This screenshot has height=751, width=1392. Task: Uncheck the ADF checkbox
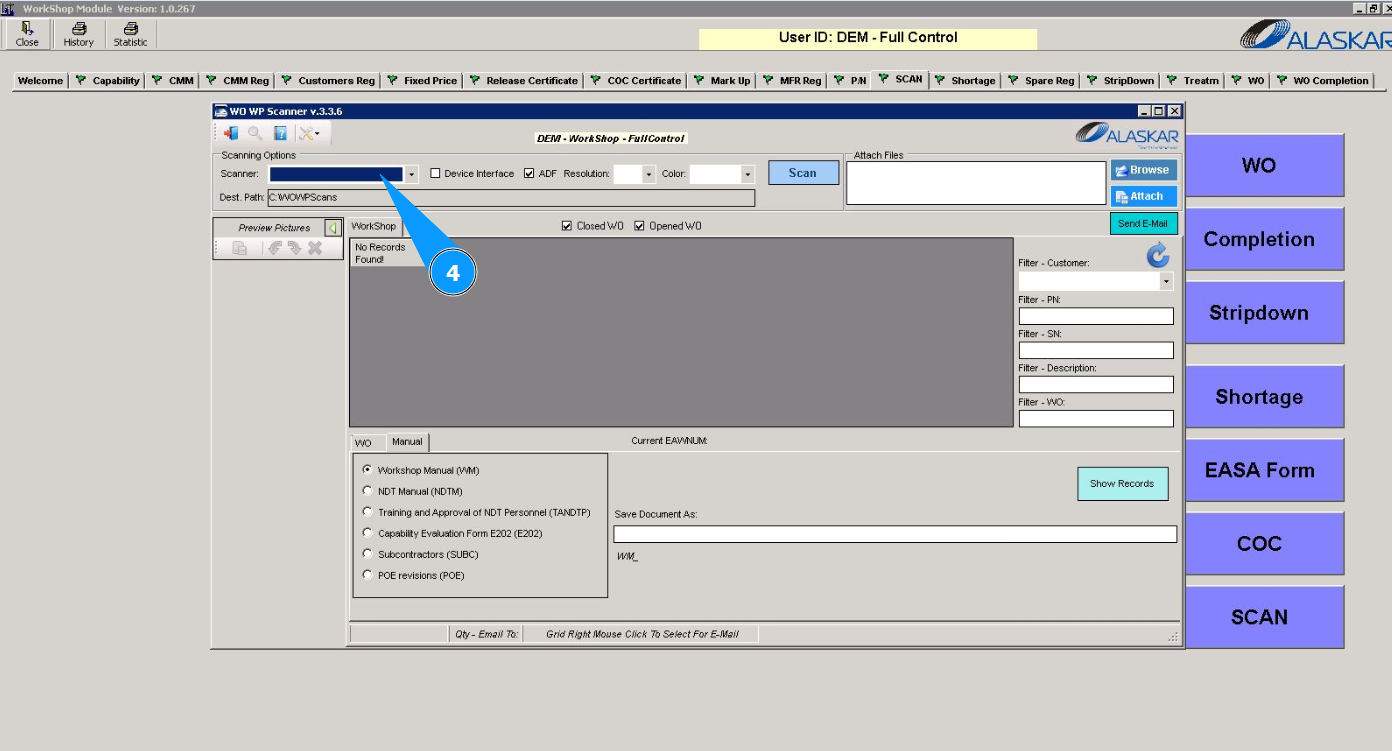pyautogui.click(x=529, y=173)
